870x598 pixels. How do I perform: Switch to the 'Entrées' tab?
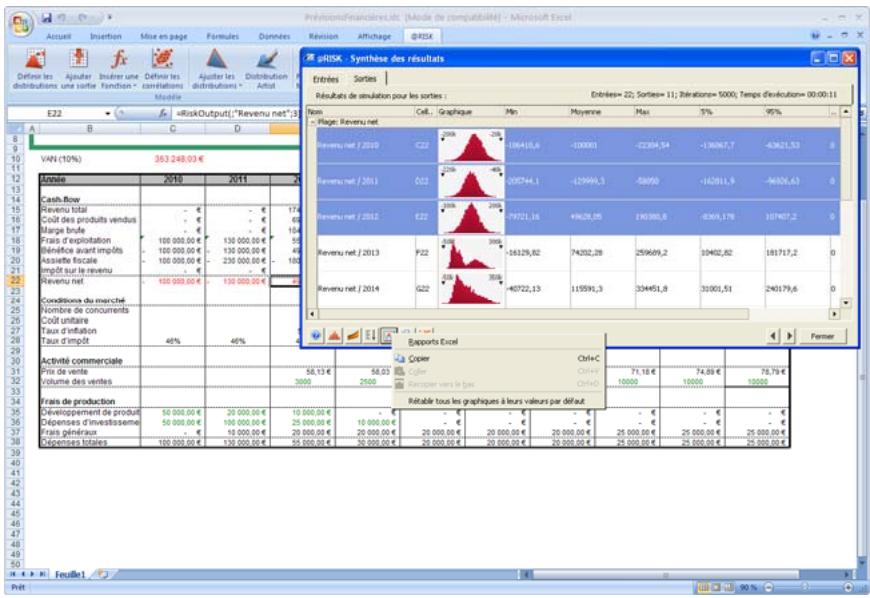pyautogui.click(x=326, y=78)
